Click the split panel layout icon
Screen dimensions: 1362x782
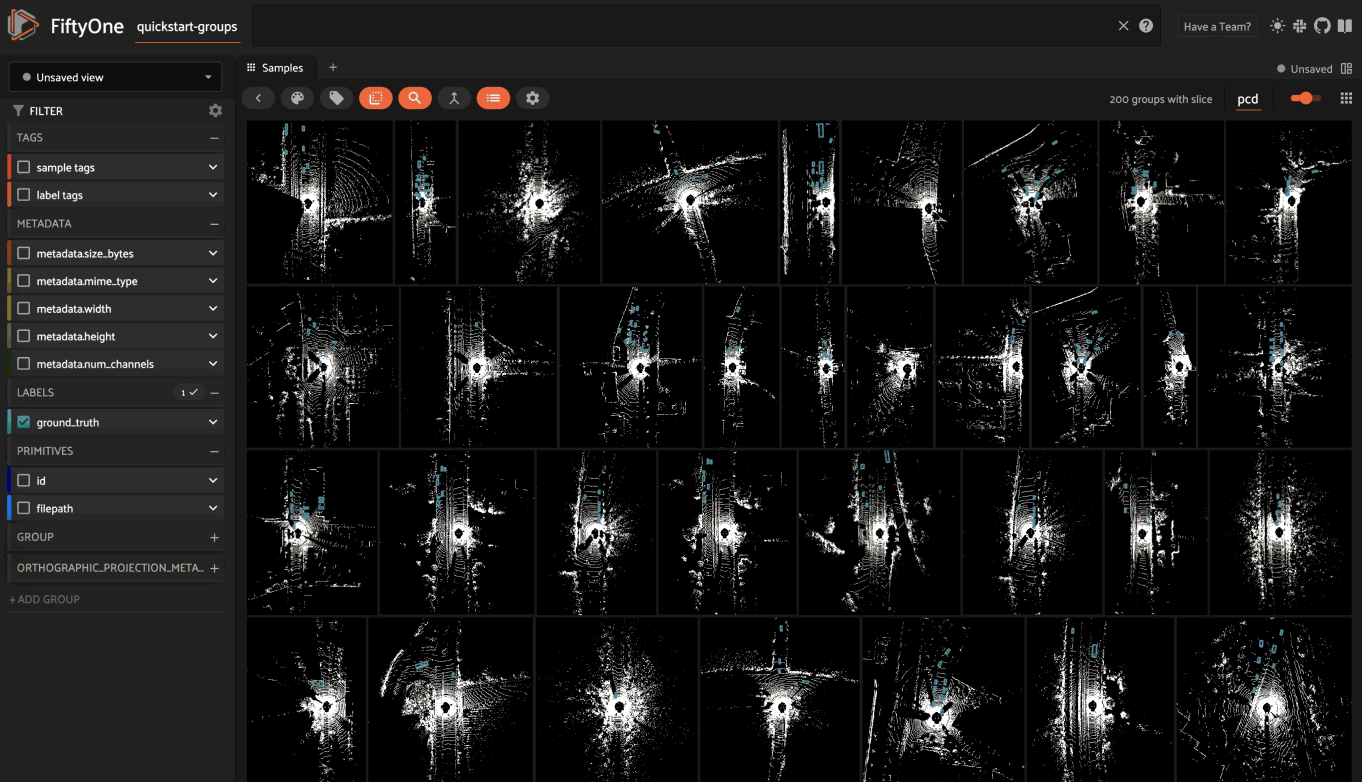coord(1346,68)
